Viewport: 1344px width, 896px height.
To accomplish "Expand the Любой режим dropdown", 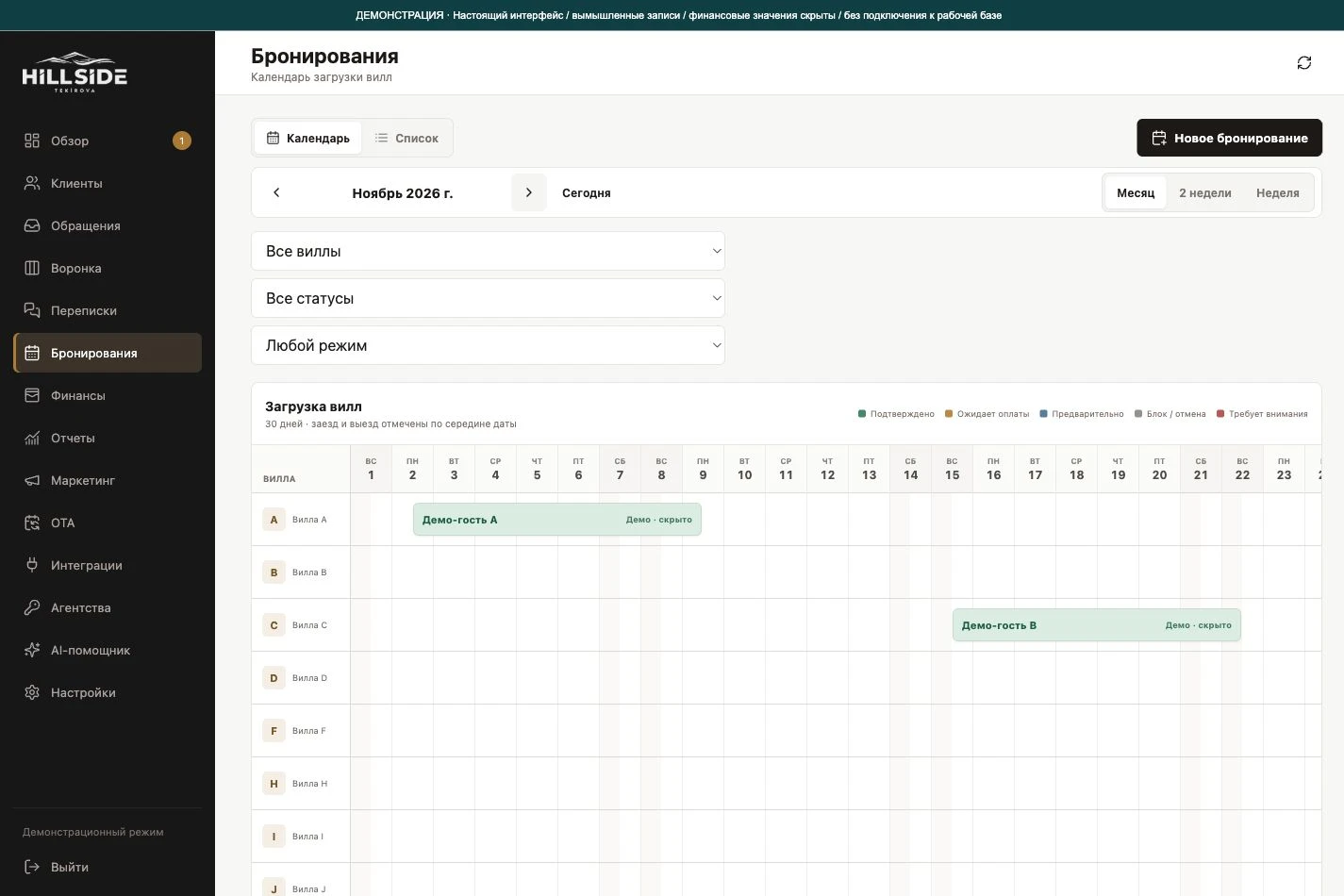I will 488,345.
